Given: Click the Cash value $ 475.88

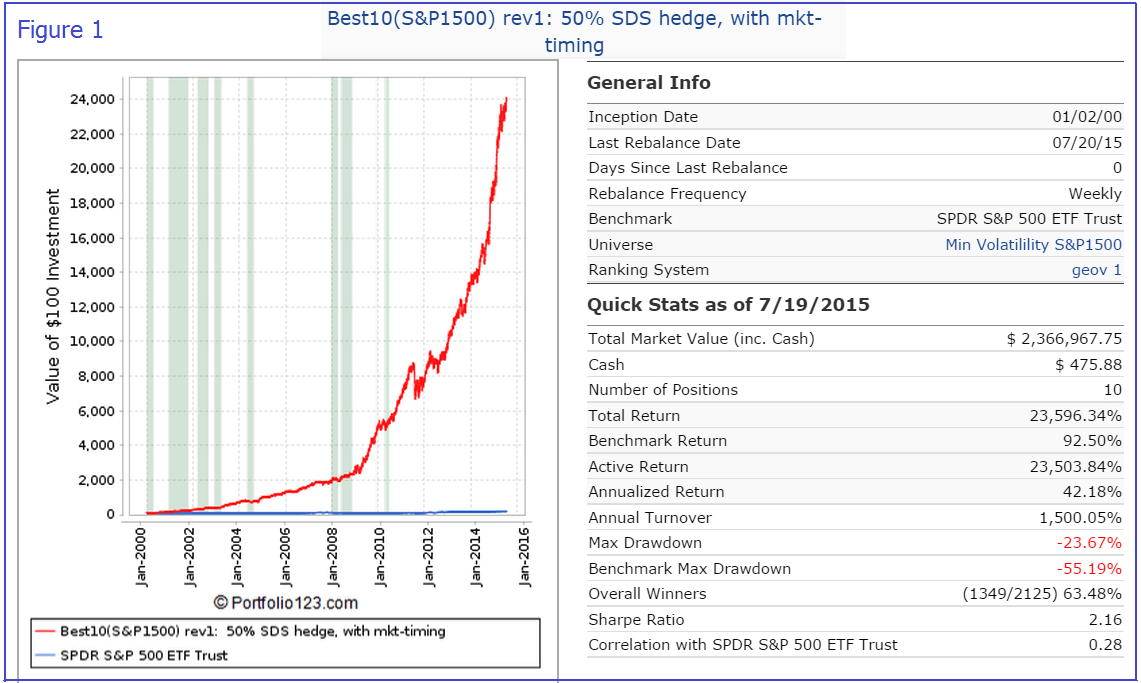Looking at the screenshot, I should [1089, 364].
